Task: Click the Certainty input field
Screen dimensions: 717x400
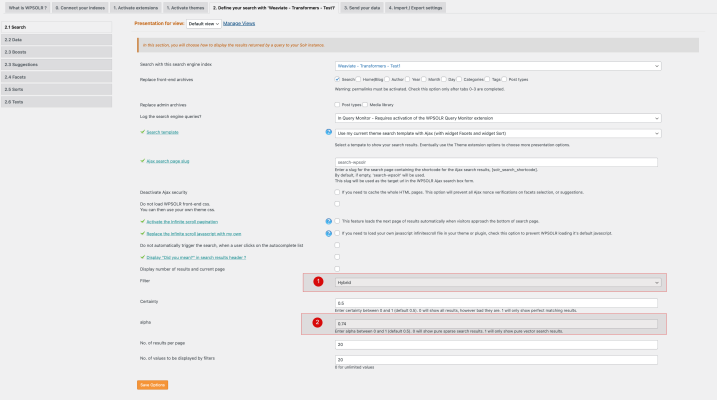Action: [x=496, y=303]
